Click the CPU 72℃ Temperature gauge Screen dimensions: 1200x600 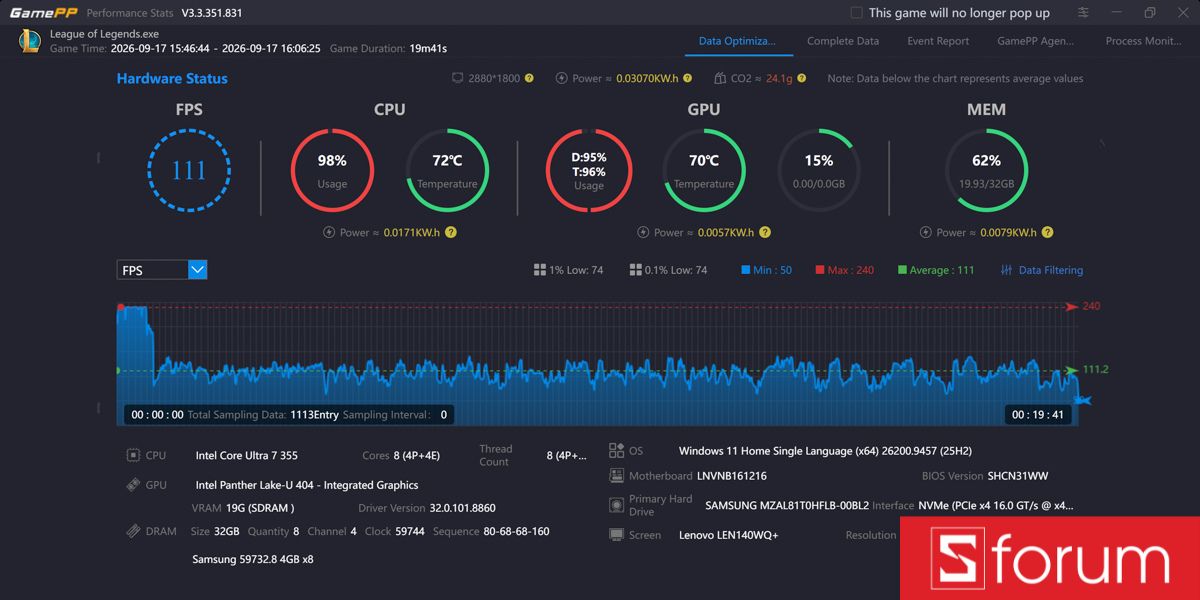tap(447, 170)
